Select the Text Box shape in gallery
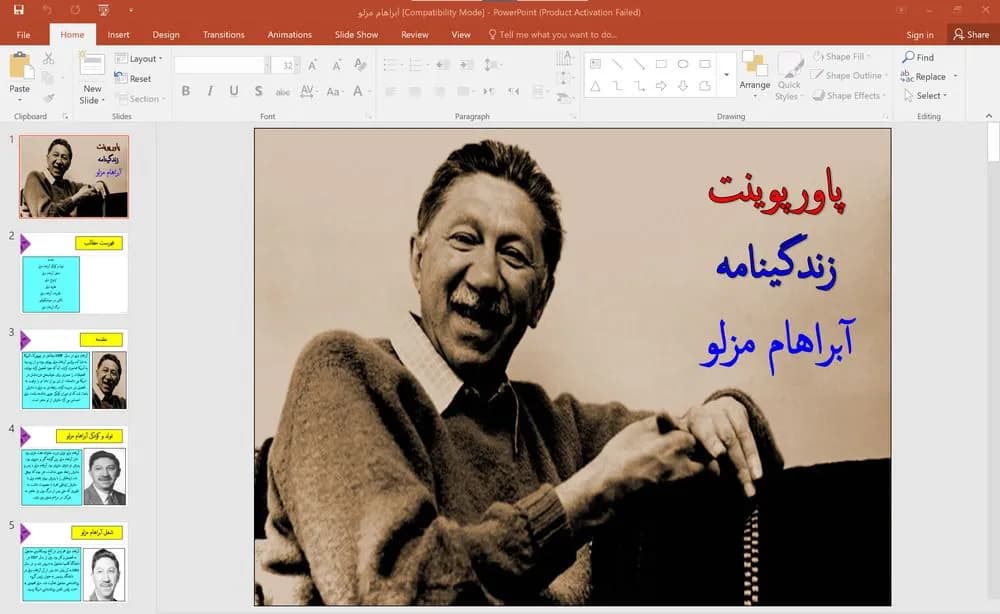 pos(596,64)
